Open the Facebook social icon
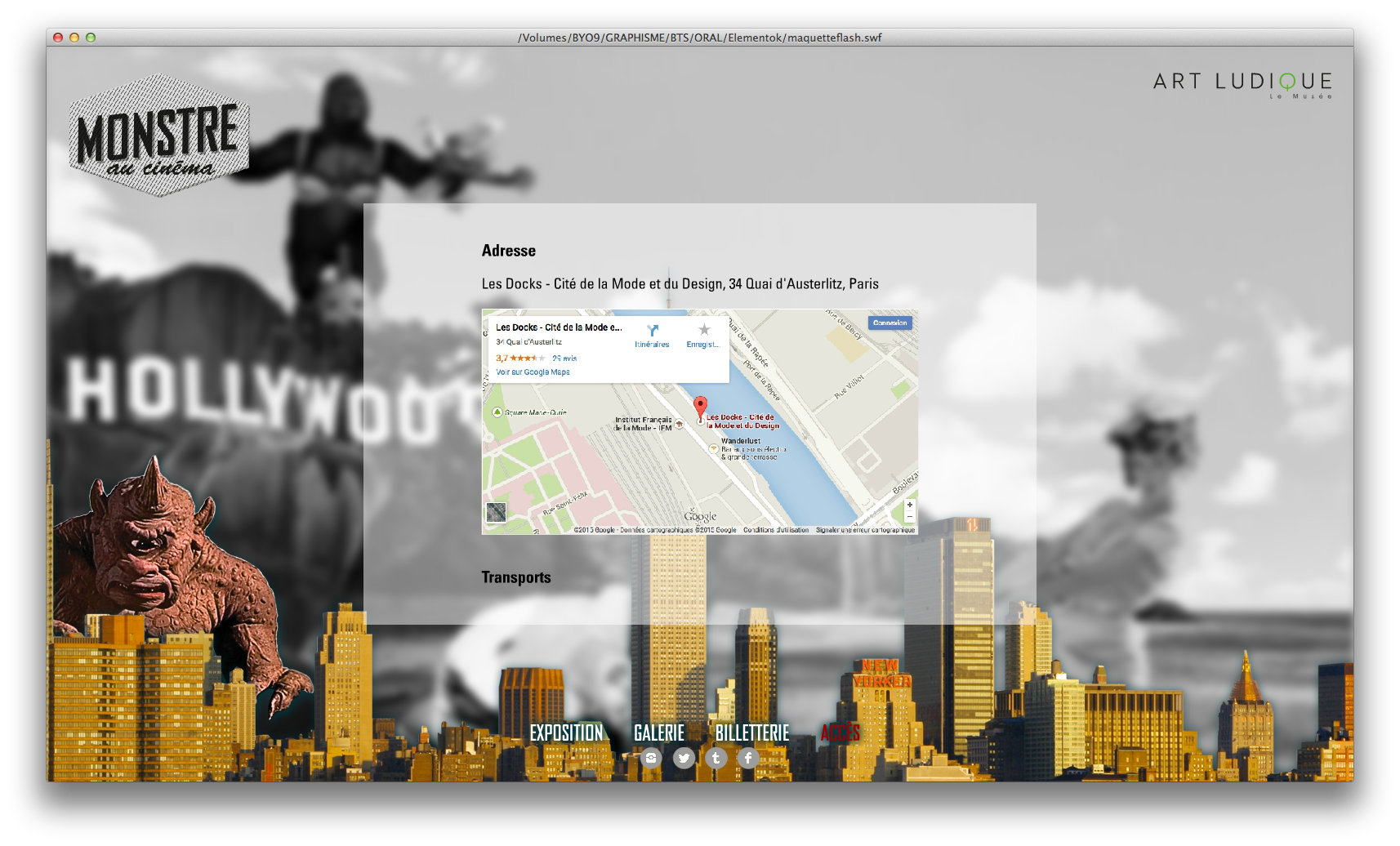The width and height of the screenshot is (1400, 846). [748, 758]
